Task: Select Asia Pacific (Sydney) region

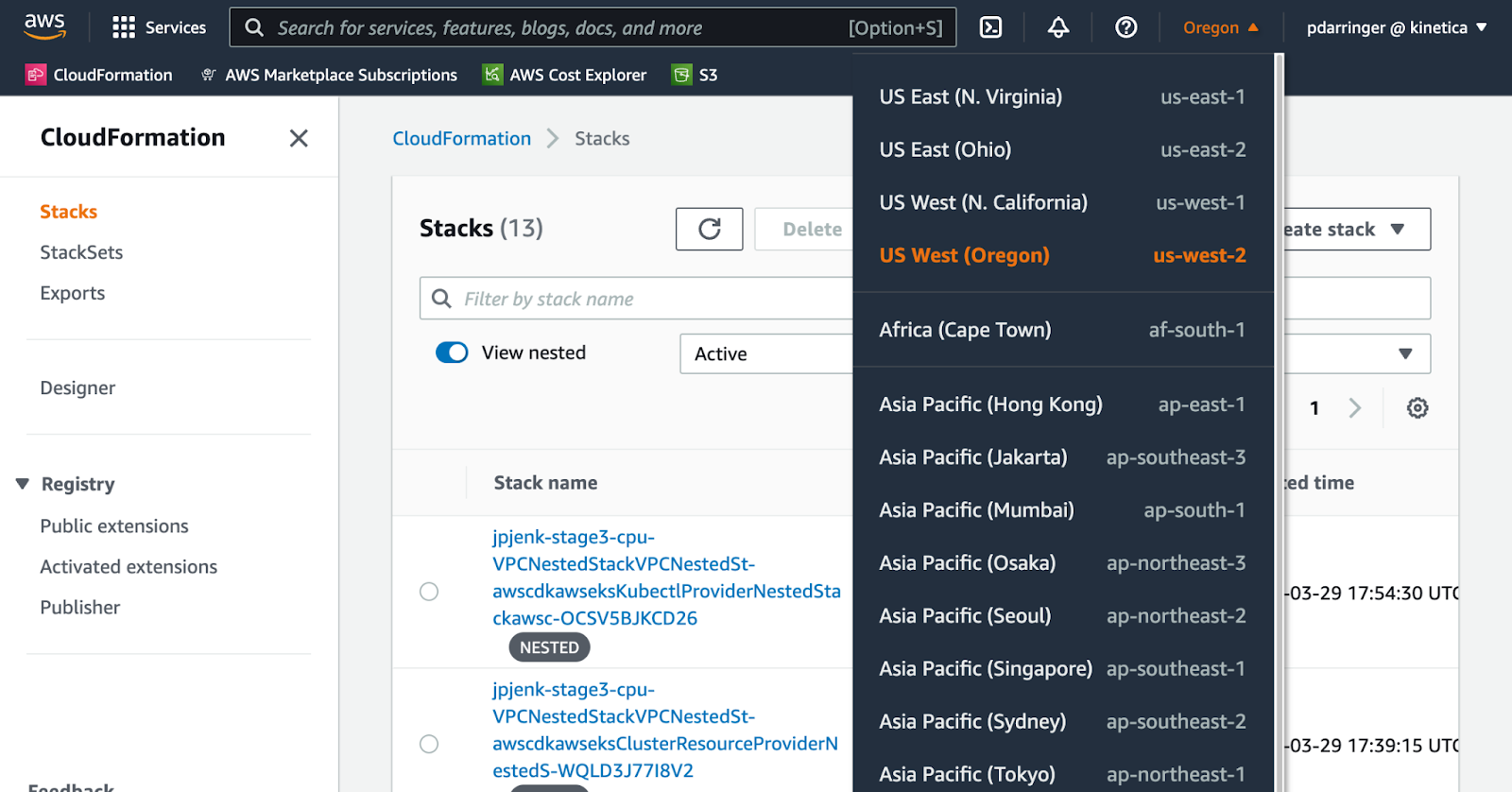Action: point(1063,722)
